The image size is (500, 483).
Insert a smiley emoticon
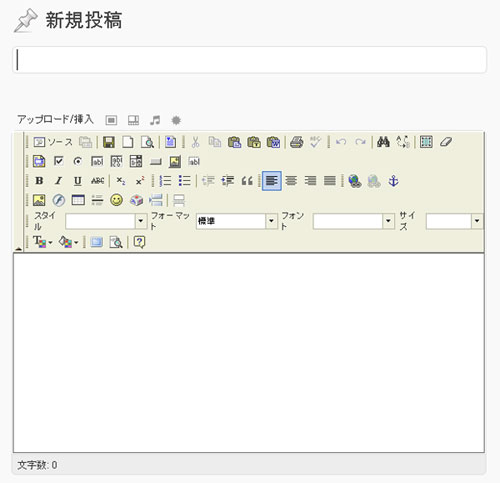click(x=116, y=200)
